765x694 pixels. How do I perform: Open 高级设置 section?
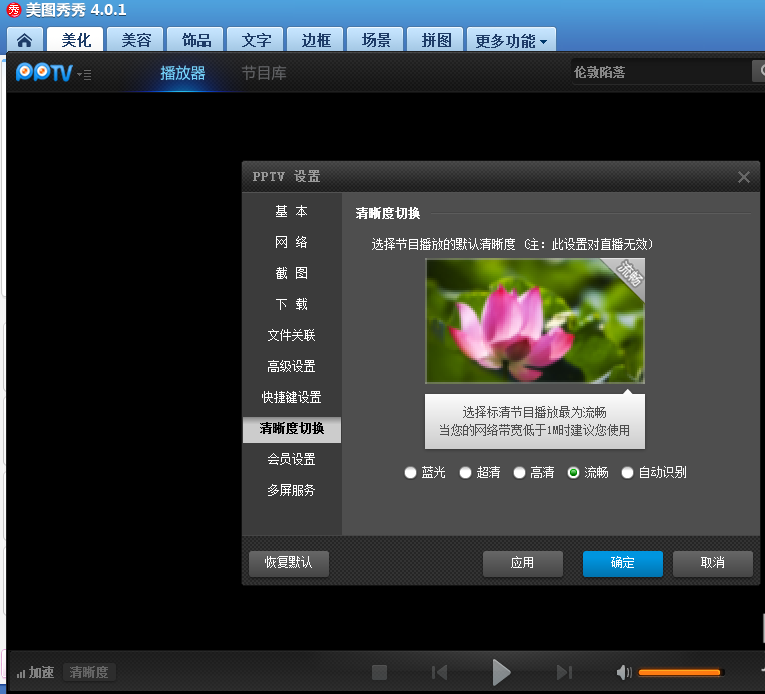point(292,366)
